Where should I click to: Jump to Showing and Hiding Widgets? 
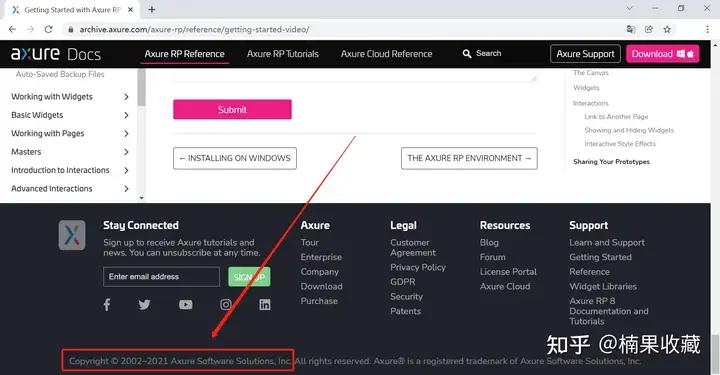[629, 130]
